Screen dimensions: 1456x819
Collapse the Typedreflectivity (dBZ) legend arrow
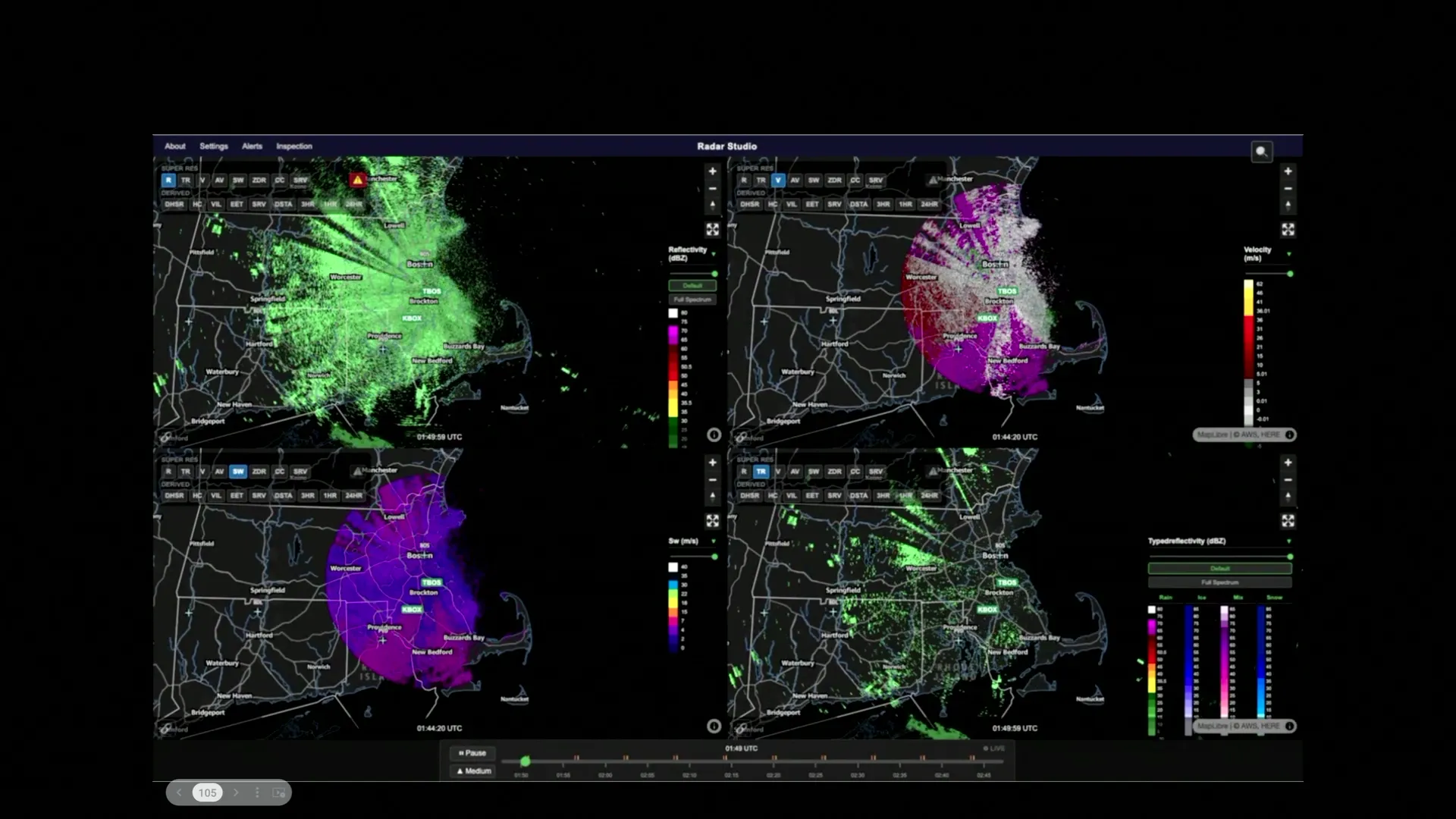pos(1288,541)
